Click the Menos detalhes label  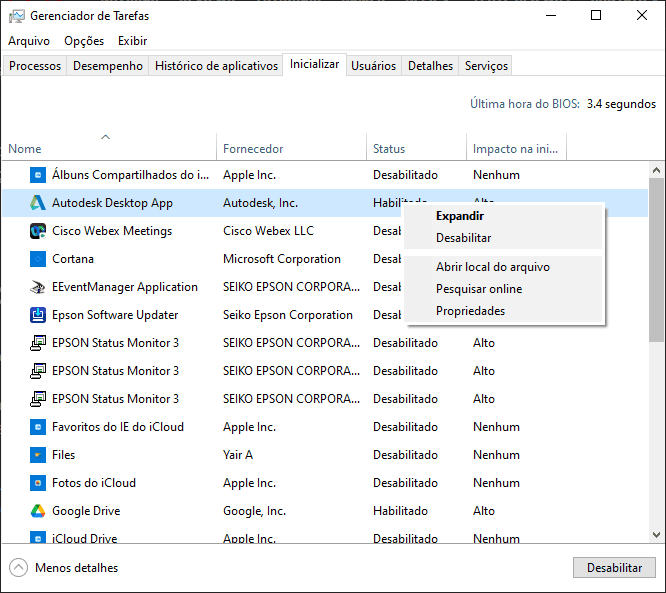point(76,568)
